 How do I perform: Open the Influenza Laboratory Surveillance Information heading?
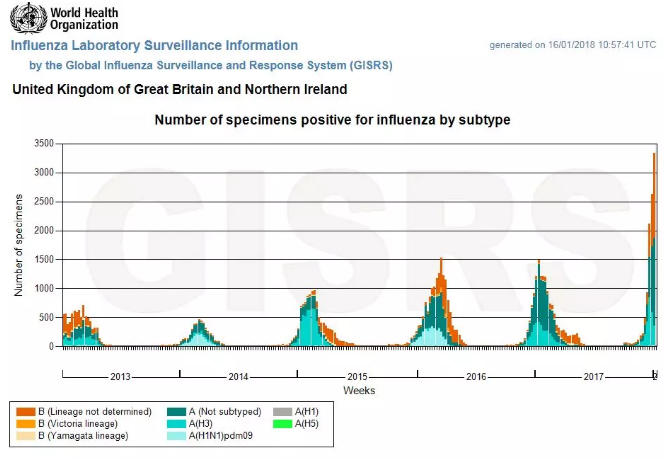pyautogui.click(x=154, y=46)
